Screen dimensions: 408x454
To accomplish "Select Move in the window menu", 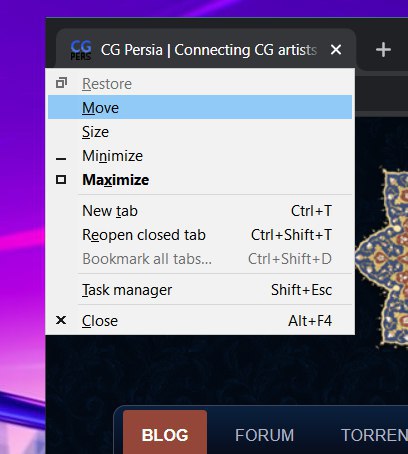I will pyautogui.click(x=200, y=107).
